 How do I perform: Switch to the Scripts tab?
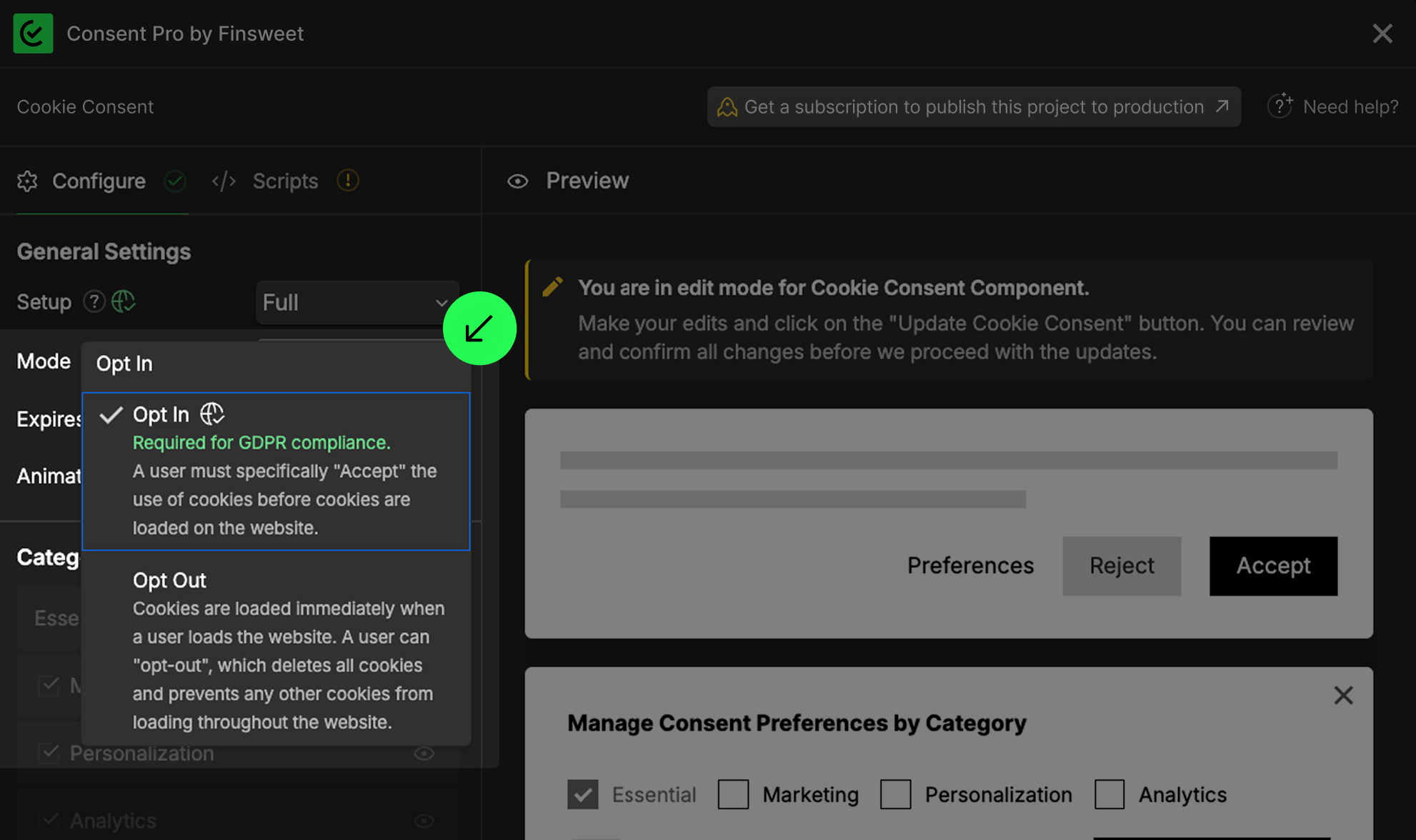point(285,181)
